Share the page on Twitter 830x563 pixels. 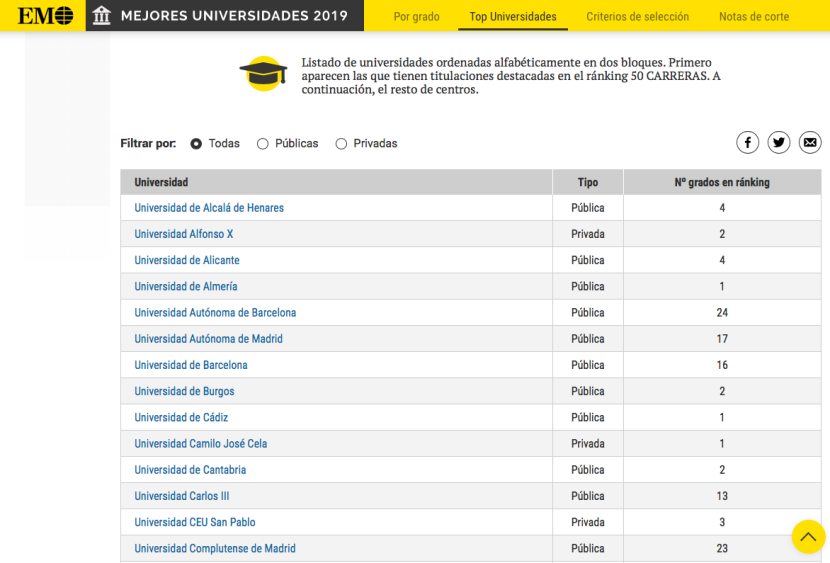(x=779, y=142)
